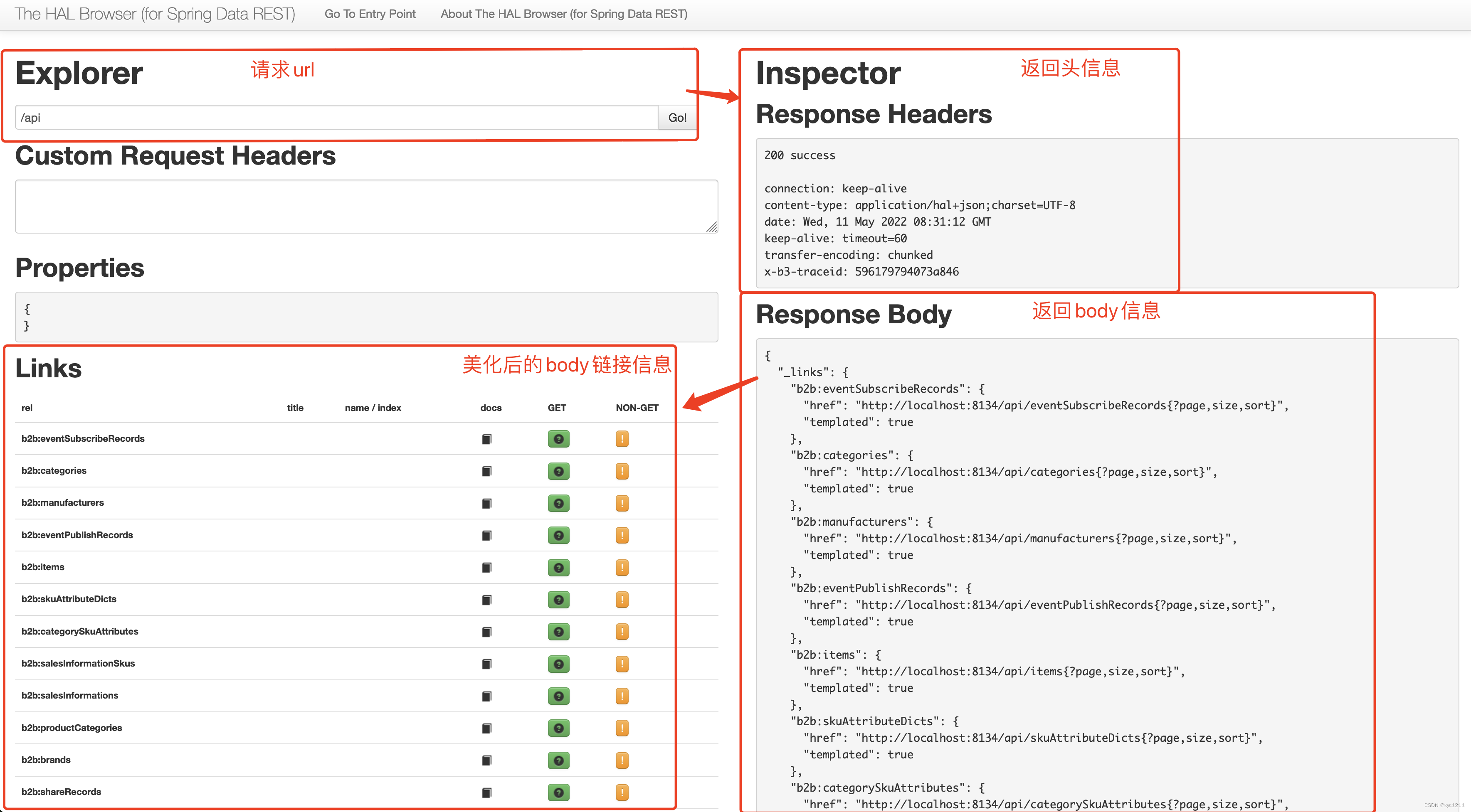
Task: Follow GET link for b2b:categorySkuAttributes
Action: 558,632
